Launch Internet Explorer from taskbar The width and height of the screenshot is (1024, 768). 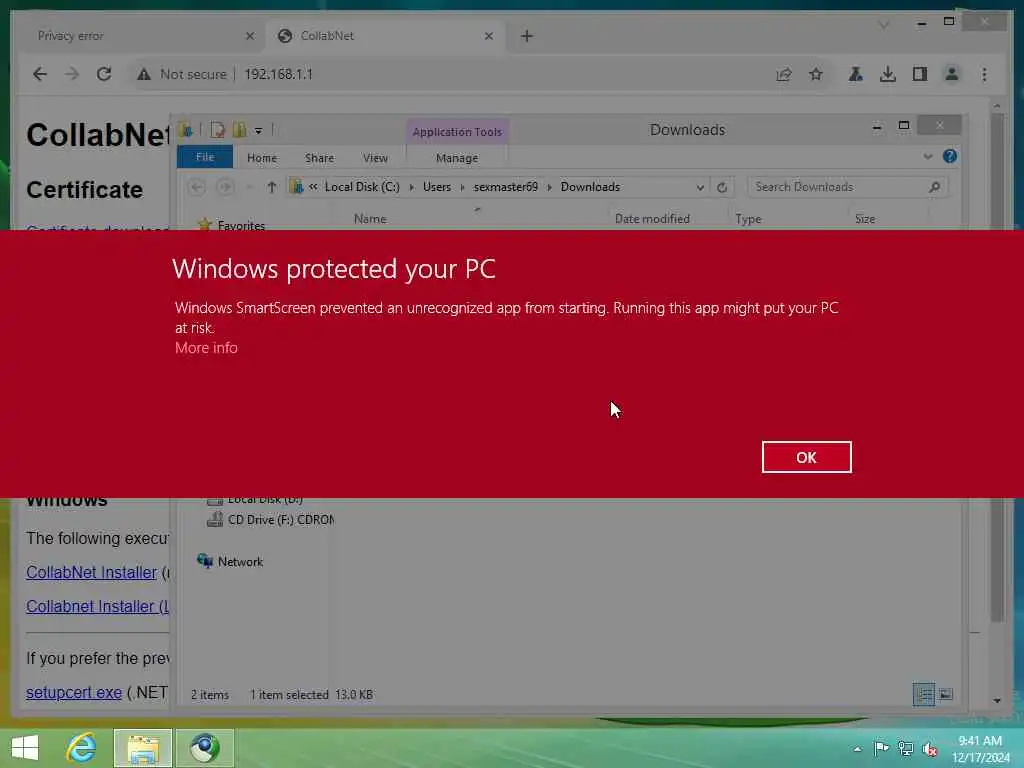(82, 748)
